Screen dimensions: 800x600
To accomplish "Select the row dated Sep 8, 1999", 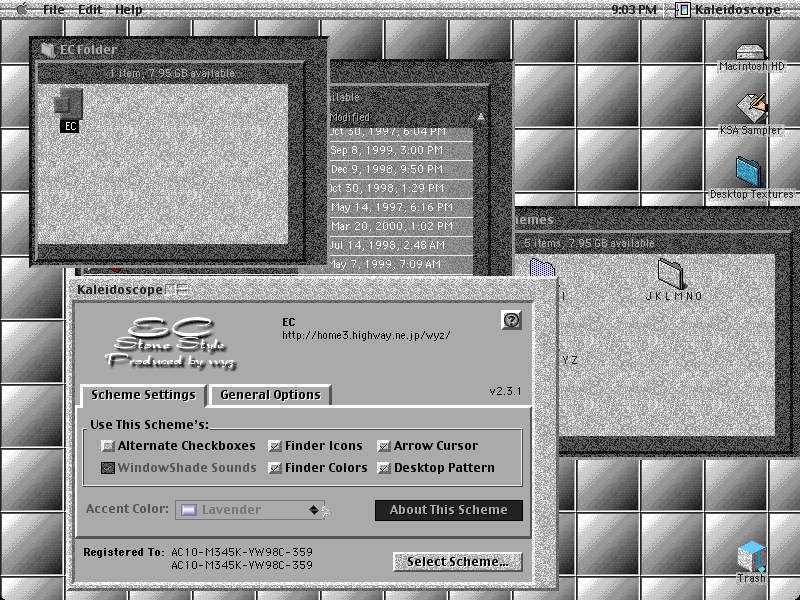I will click(401, 151).
